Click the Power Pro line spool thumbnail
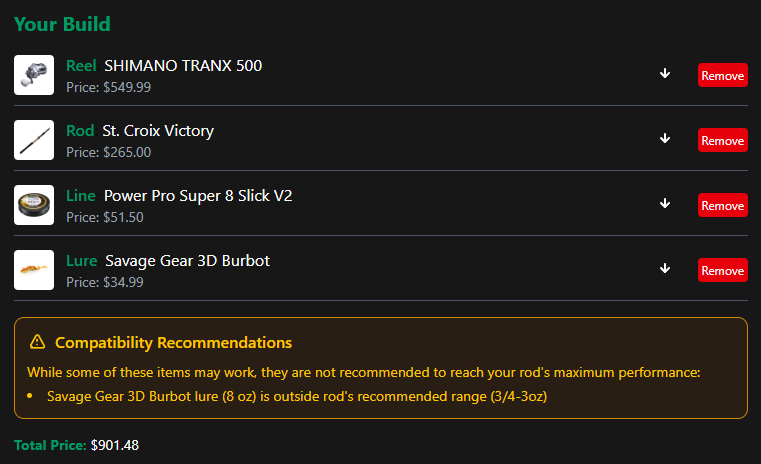The height and width of the screenshot is (464, 761). pos(34,205)
